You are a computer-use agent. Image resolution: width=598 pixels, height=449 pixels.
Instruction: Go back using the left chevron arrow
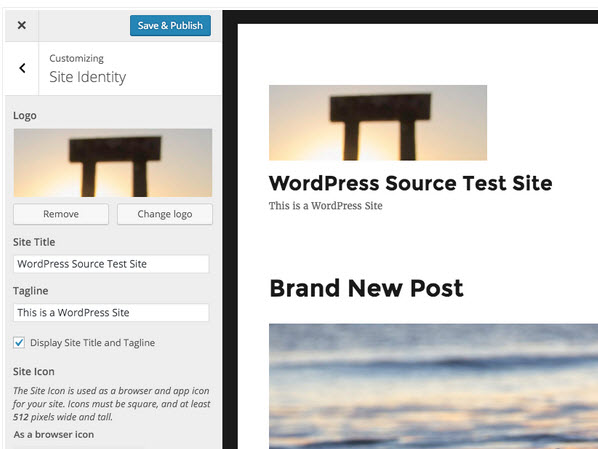click(x=22, y=68)
